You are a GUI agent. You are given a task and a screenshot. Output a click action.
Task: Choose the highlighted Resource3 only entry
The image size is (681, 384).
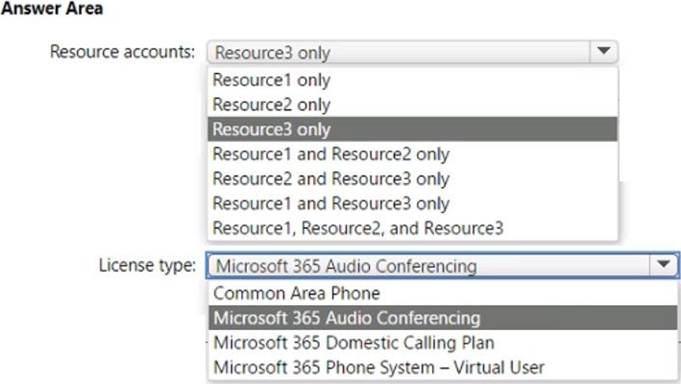pos(412,129)
